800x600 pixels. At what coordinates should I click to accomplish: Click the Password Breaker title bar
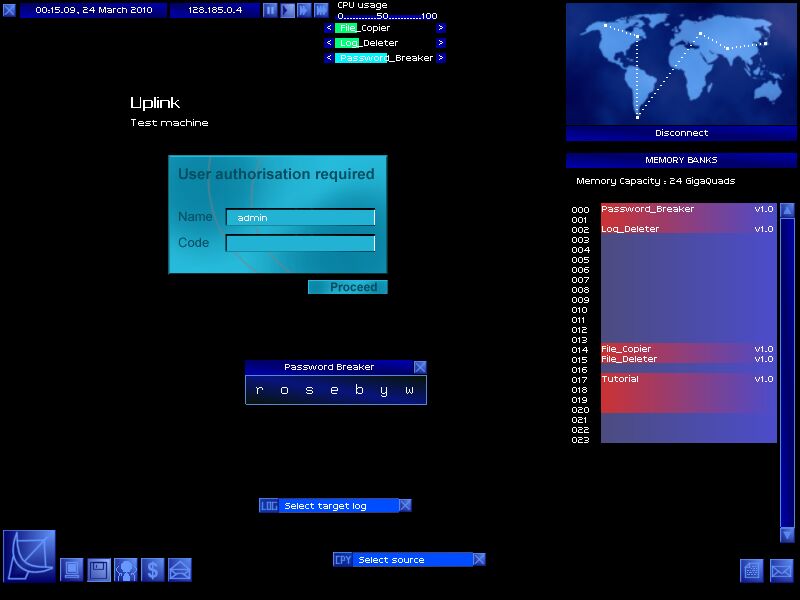pos(329,367)
